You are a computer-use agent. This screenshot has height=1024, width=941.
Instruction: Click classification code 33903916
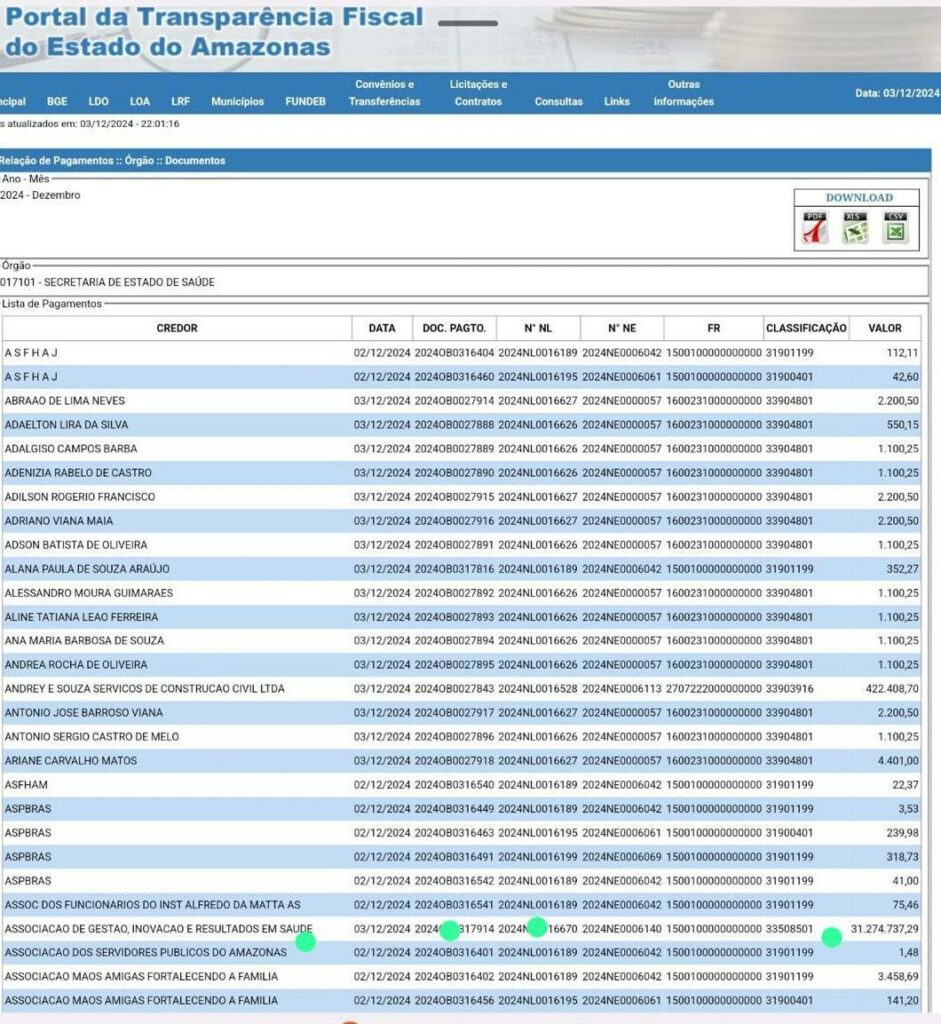pyautogui.click(x=789, y=688)
